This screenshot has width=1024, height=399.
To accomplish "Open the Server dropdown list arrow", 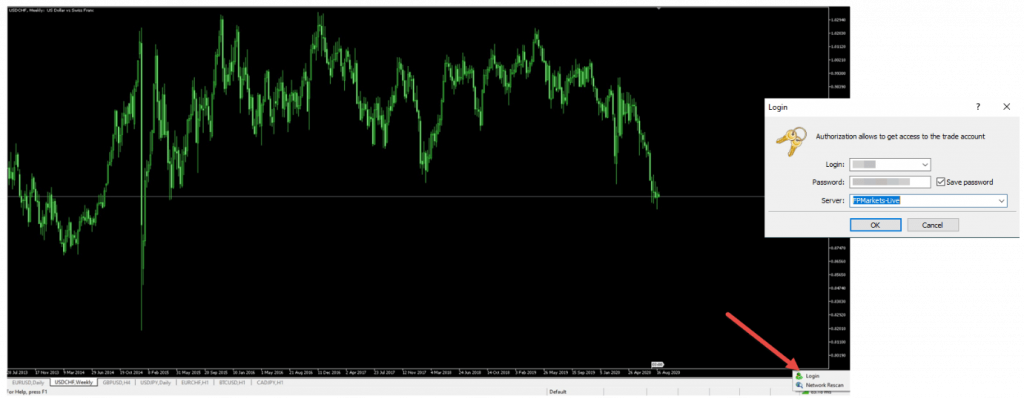I will [x=1001, y=200].
